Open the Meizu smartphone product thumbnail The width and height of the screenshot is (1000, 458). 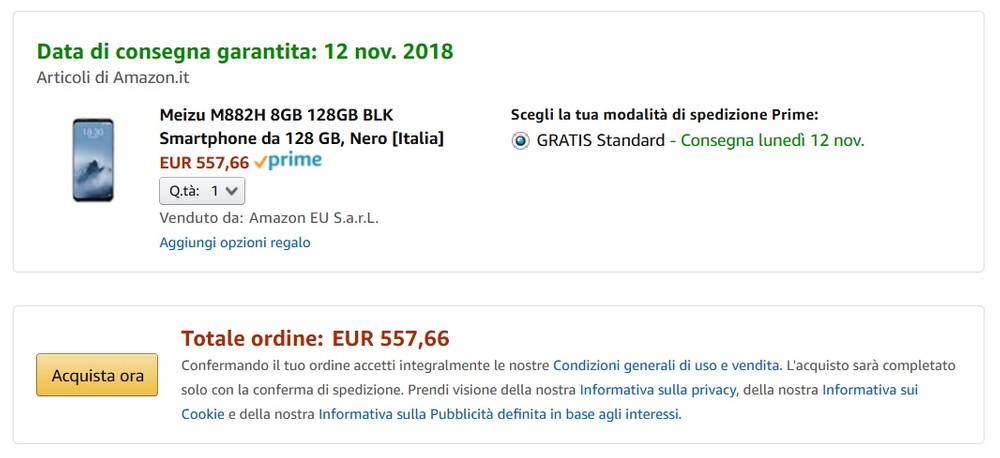(93, 160)
